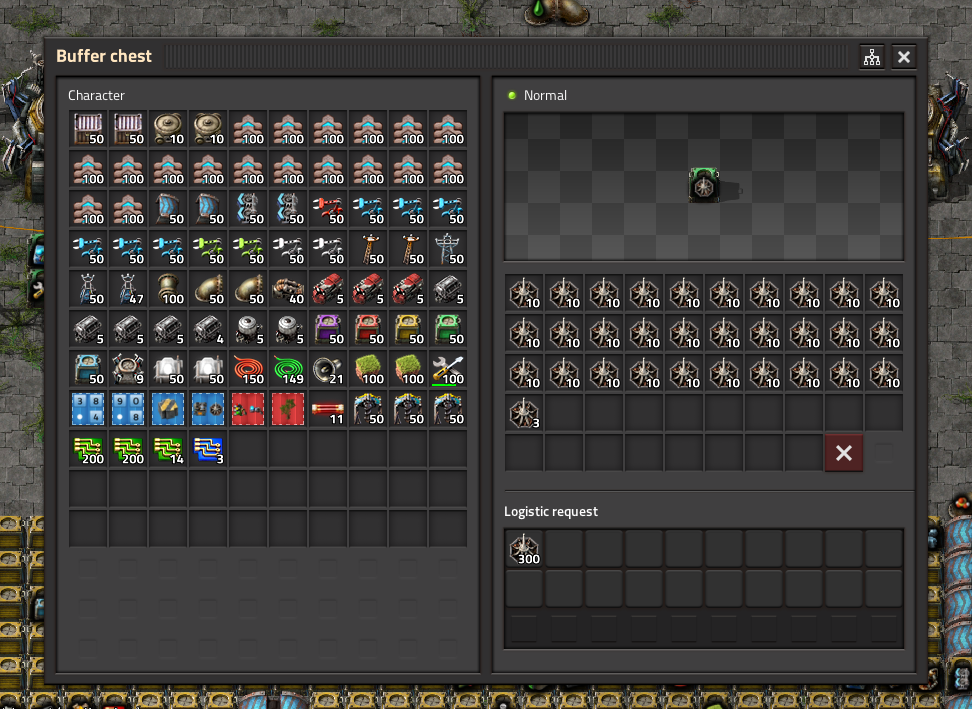Grab the green circuit stack of 14
Screen dimensions: 972x709
pos(168,449)
